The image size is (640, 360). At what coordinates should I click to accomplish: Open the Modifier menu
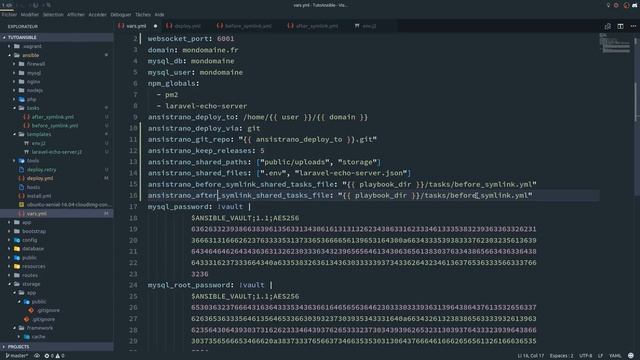[x=30, y=14]
